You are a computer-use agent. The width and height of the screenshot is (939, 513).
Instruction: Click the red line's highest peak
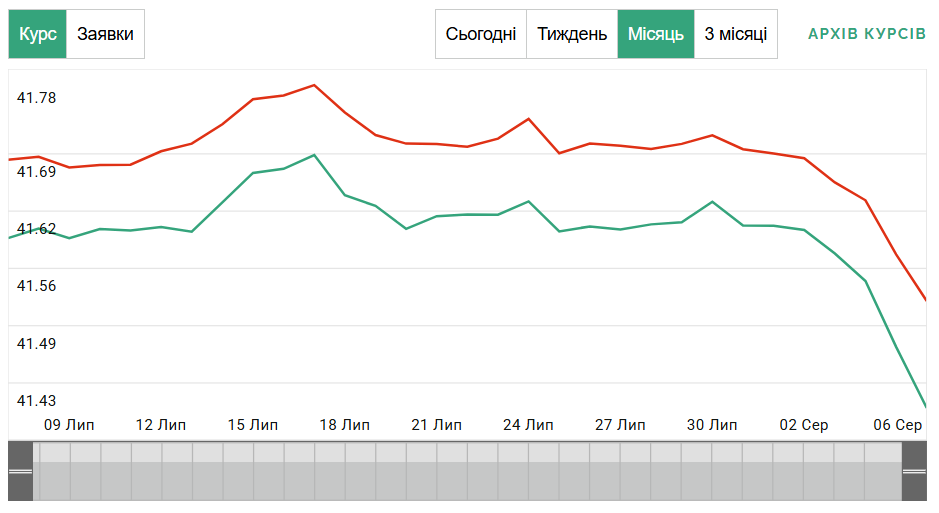314,85
